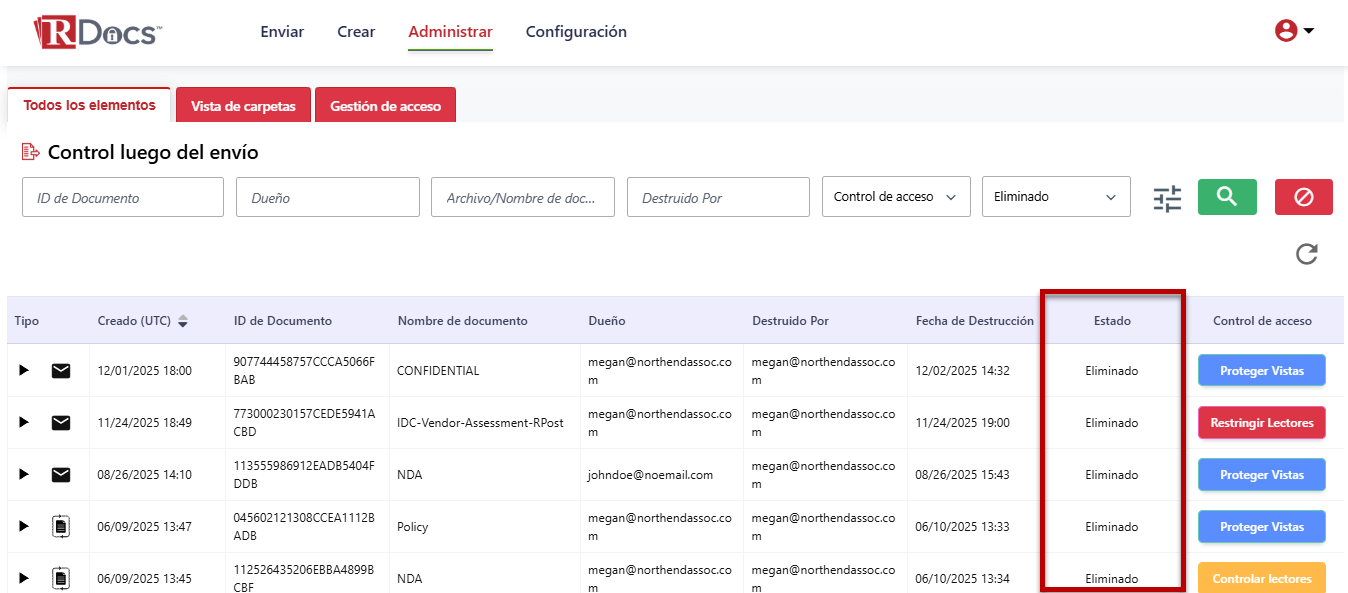This screenshot has height=593, width=1348.
Task: Click the green search magnifier button
Action: pos(1227,197)
